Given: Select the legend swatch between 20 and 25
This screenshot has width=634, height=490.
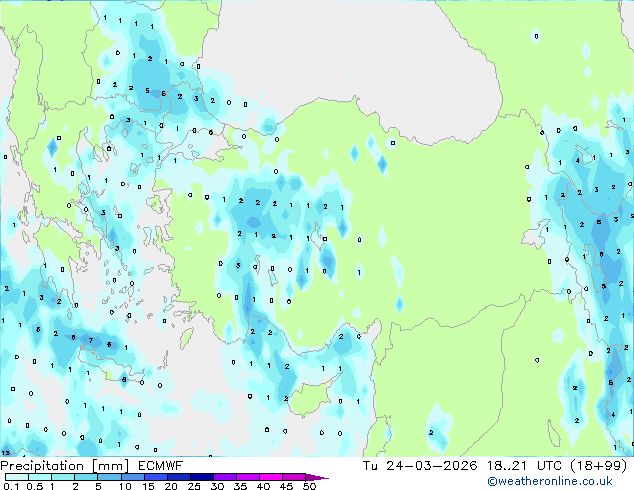Looking at the screenshot, I should click(x=178, y=477).
